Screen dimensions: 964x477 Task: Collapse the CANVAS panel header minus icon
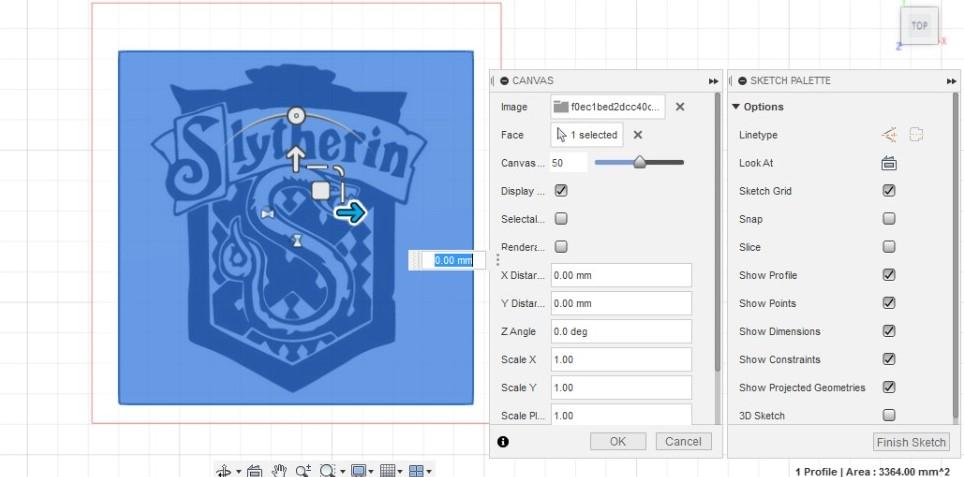click(x=504, y=81)
